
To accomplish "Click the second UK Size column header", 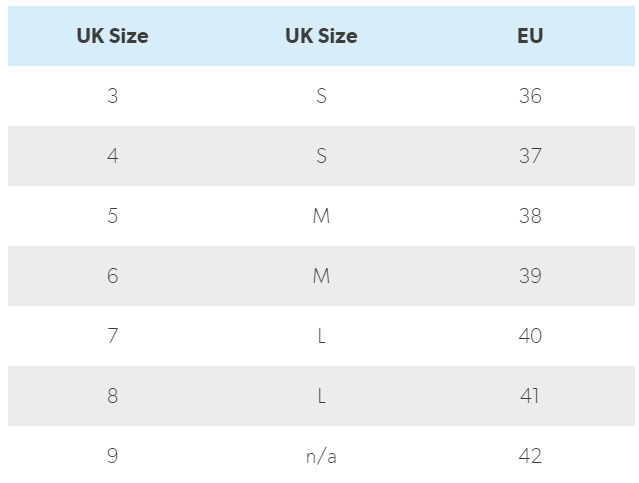I will click(x=321, y=36).
